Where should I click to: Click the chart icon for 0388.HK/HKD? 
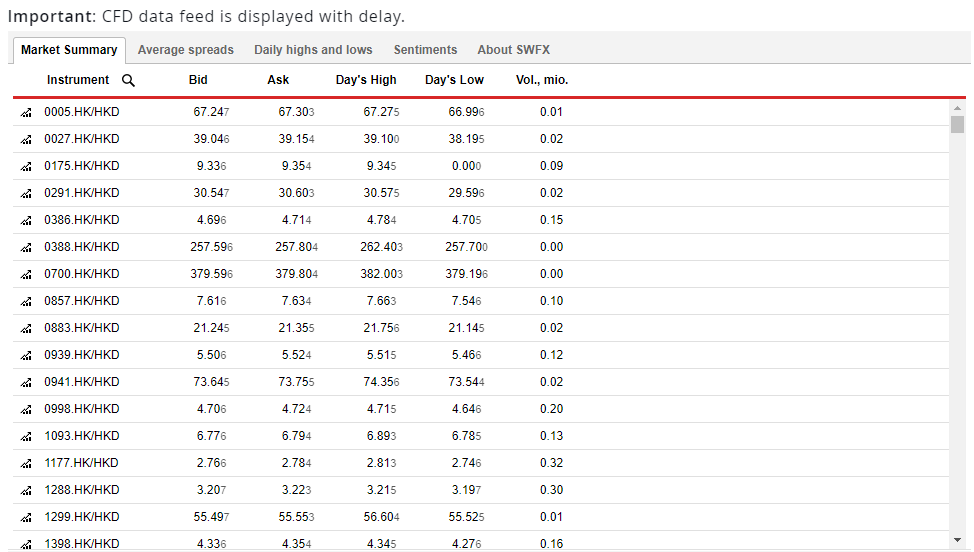(26, 248)
